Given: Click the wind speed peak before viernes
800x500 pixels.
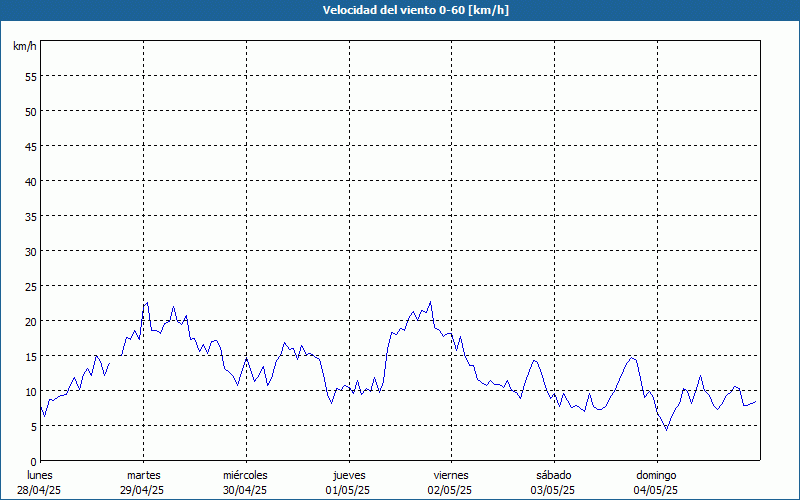Looking at the screenshot, I should tap(431, 302).
